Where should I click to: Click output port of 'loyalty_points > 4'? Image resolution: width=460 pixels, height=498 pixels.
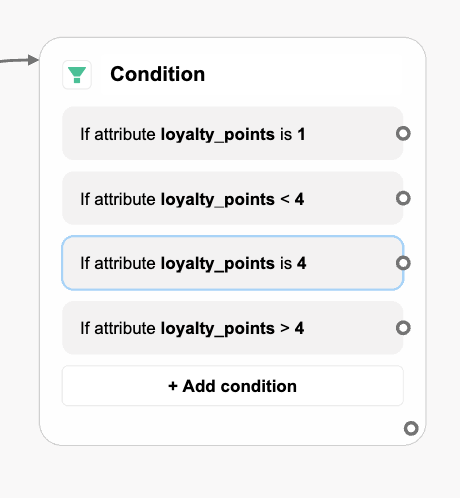(403, 328)
